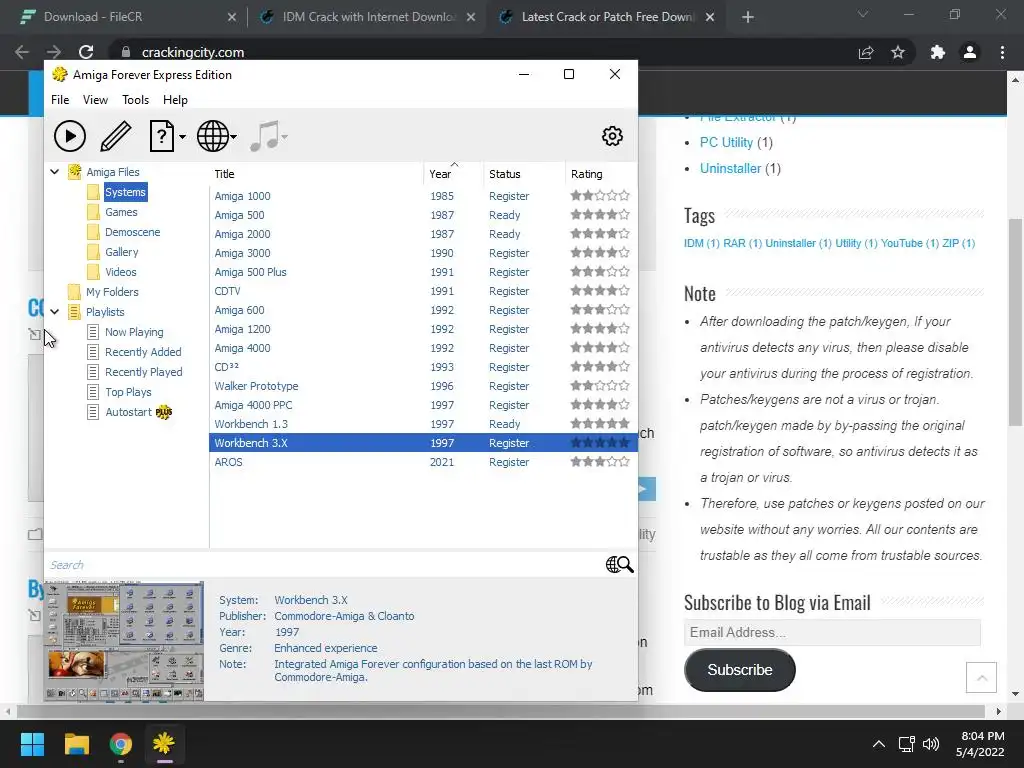Click the Plus badge next to Autostart
This screenshot has width=1024, height=768.
164,412
